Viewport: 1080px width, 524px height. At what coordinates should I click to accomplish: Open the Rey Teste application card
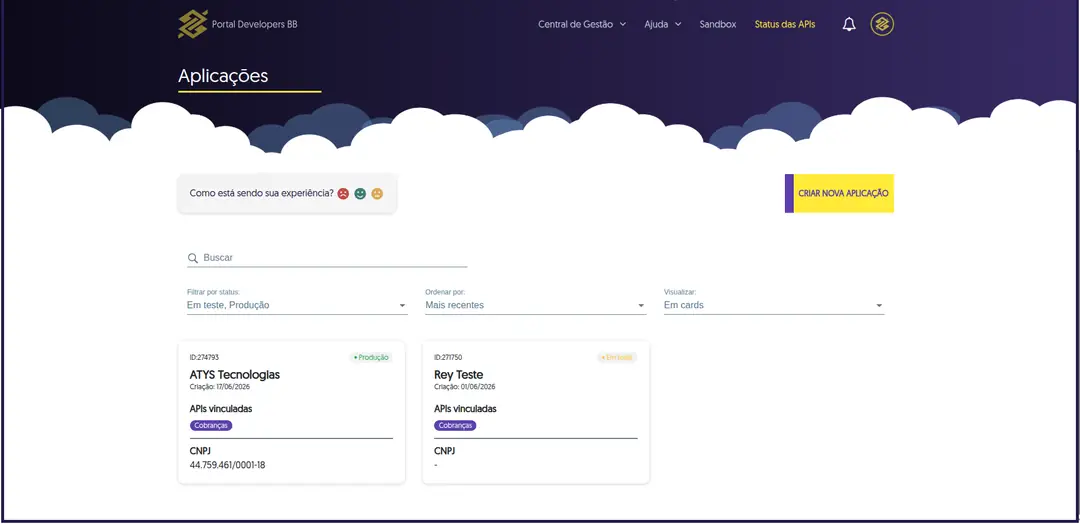[536, 412]
